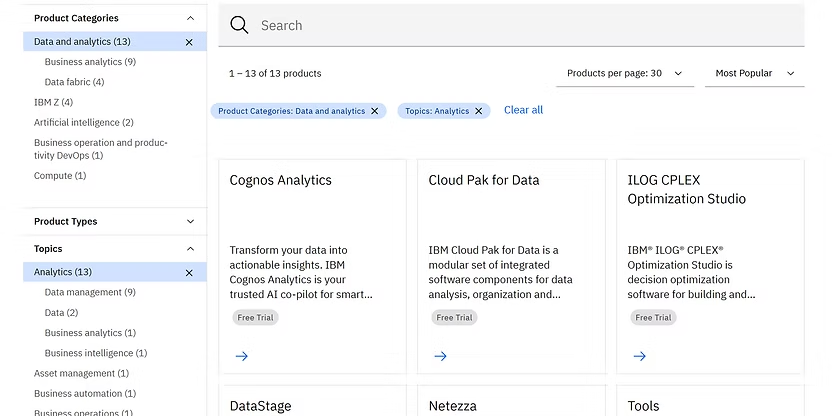834x416 pixels.
Task: Open ILOG CPLEX Optimization Studio arrow icon
Action: click(639, 356)
